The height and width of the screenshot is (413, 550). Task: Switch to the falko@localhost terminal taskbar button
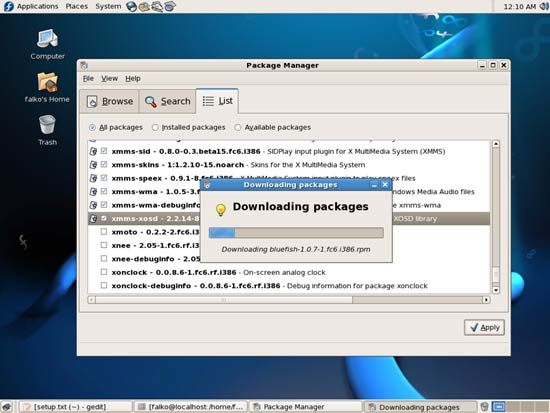coord(190,407)
